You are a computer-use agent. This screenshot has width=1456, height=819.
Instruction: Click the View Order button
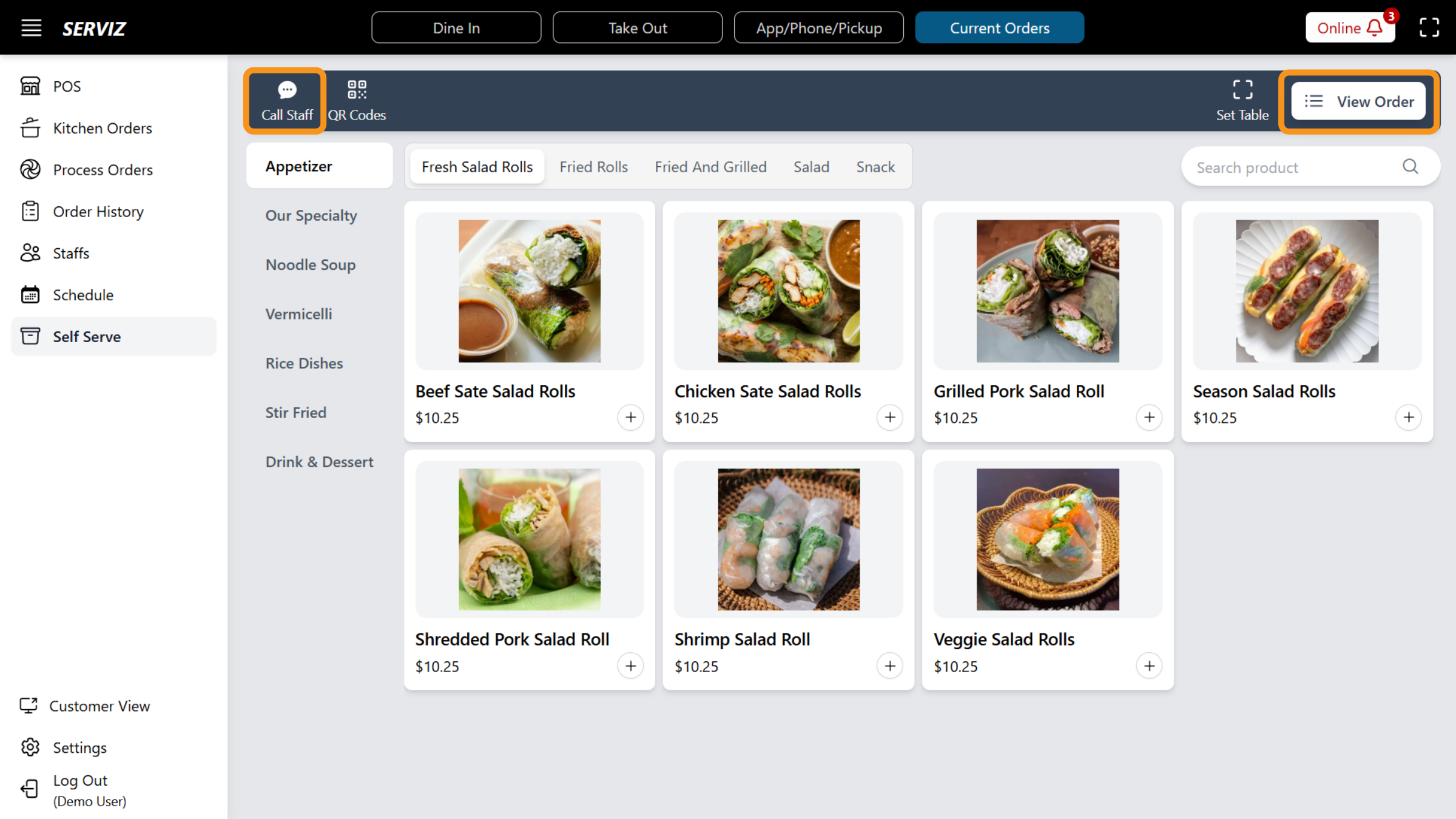(x=1359, y=101)
